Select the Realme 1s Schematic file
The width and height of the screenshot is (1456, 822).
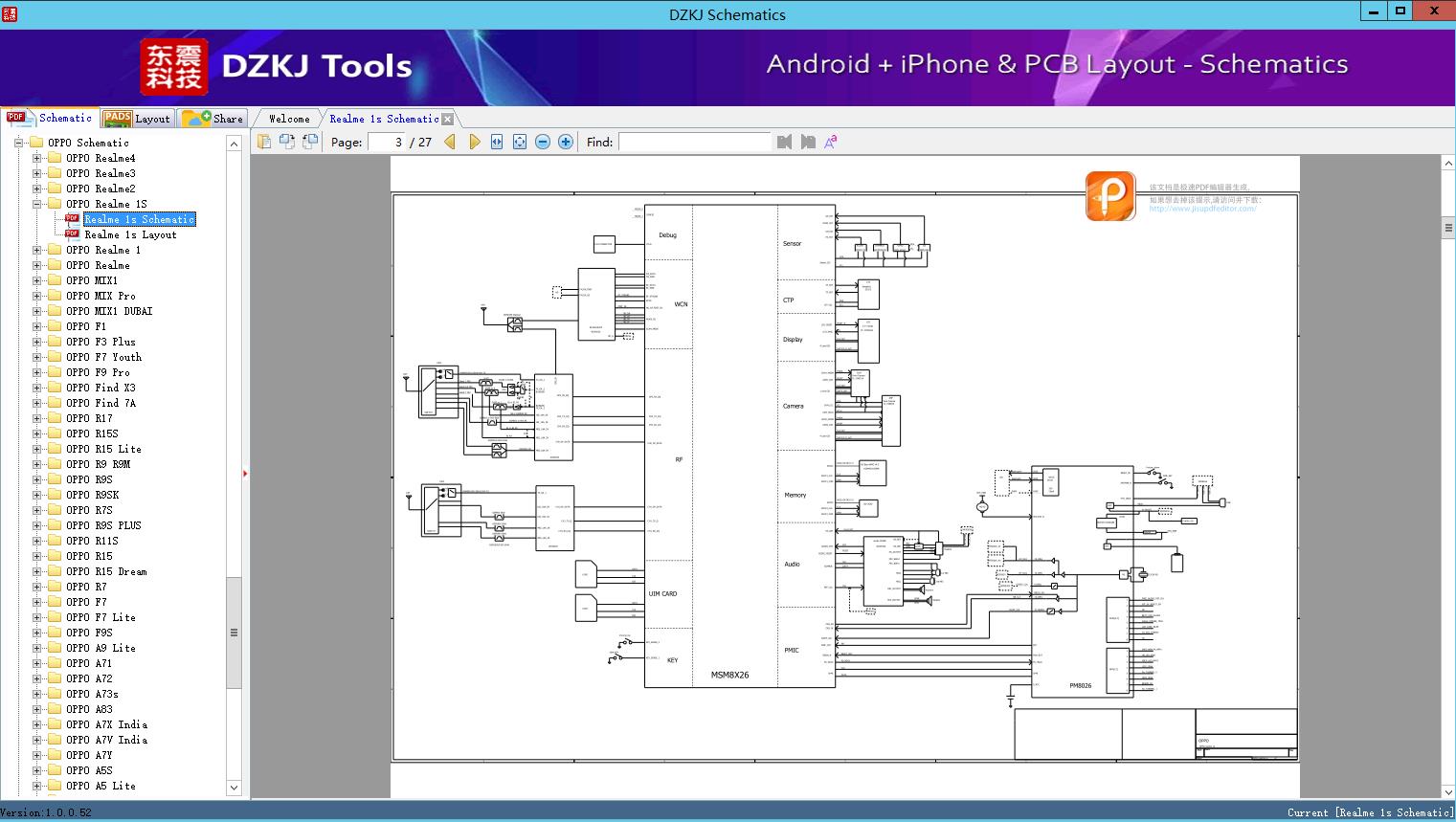click(140, 219)
